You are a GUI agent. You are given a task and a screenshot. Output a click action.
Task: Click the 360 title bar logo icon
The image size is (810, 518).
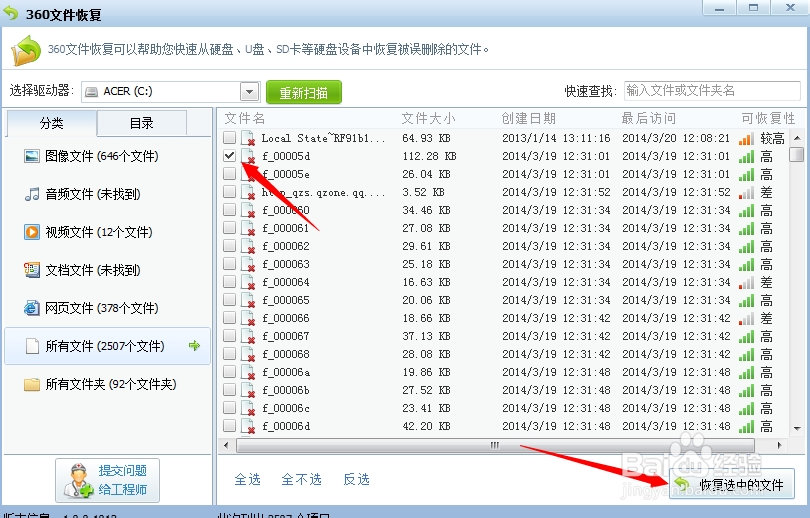coord(10,13)
